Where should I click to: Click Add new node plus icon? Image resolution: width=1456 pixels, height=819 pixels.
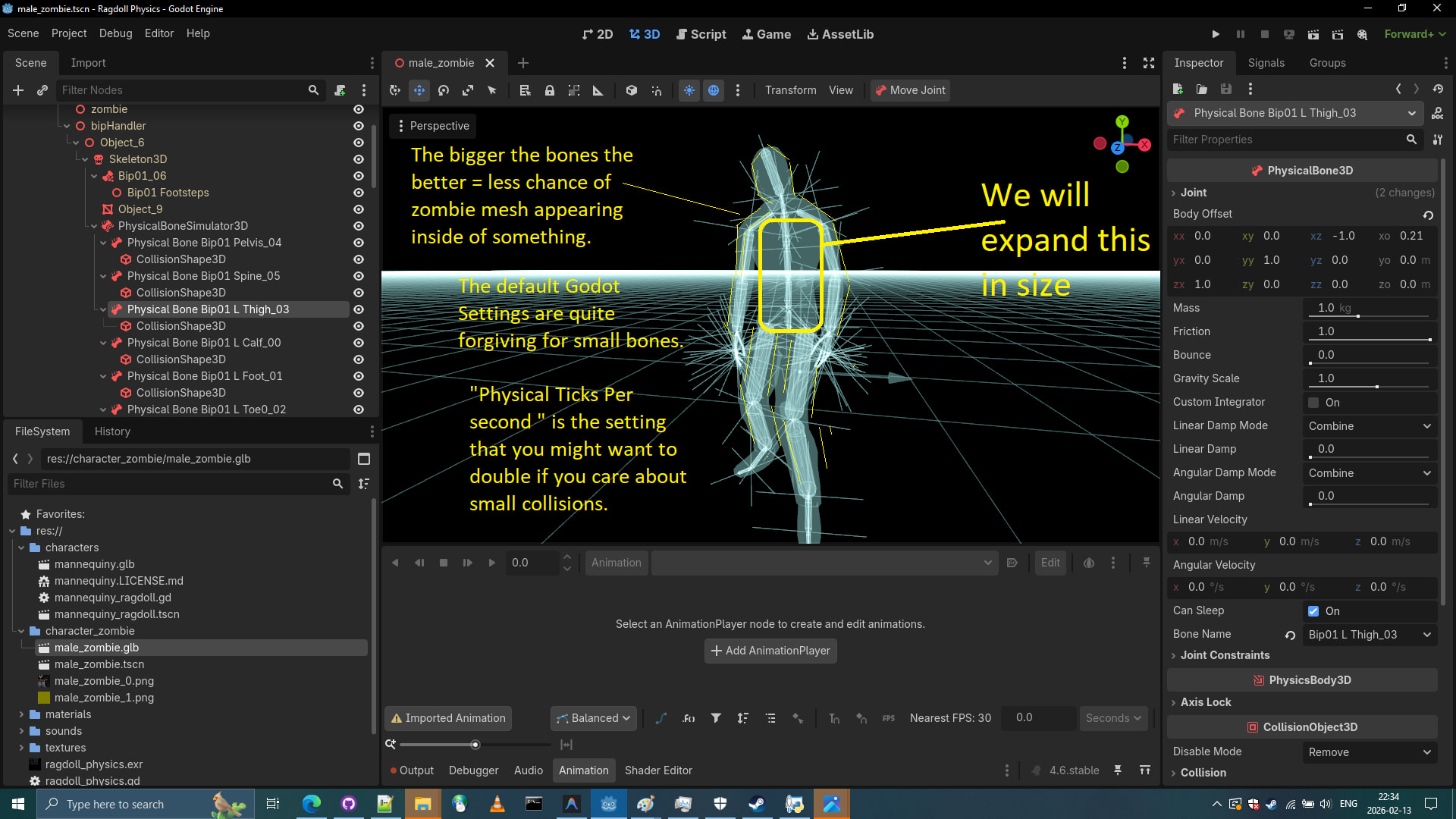18,90
